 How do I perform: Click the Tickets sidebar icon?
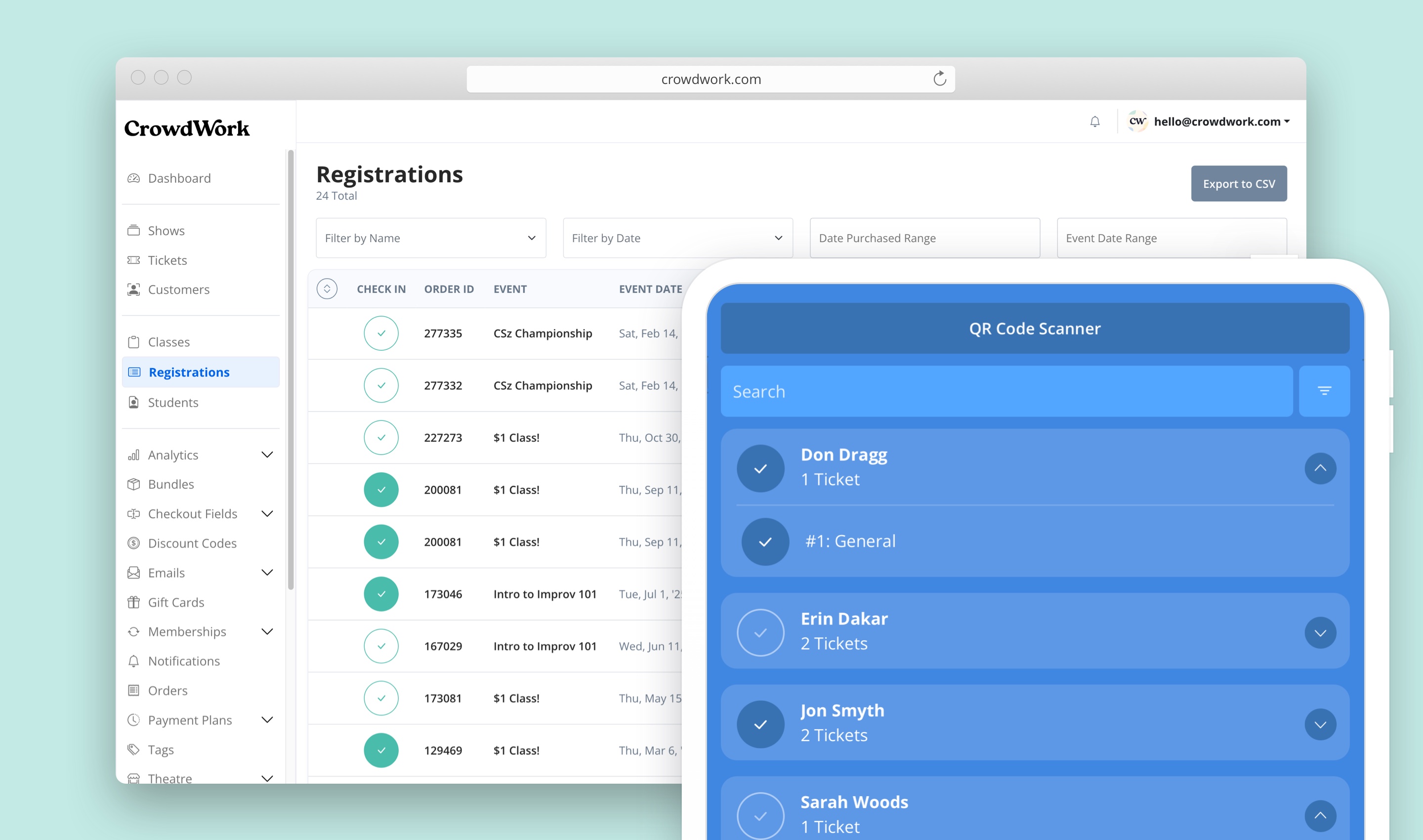[133, 260]
